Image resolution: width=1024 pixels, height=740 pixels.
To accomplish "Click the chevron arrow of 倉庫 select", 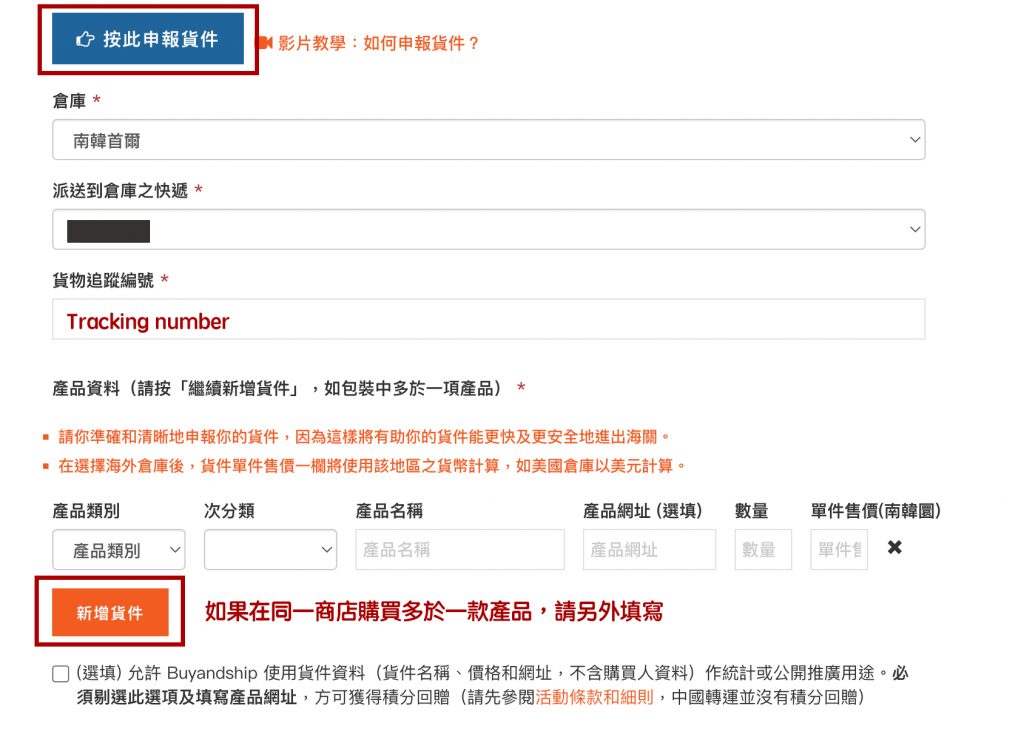I will coord(914,141).
